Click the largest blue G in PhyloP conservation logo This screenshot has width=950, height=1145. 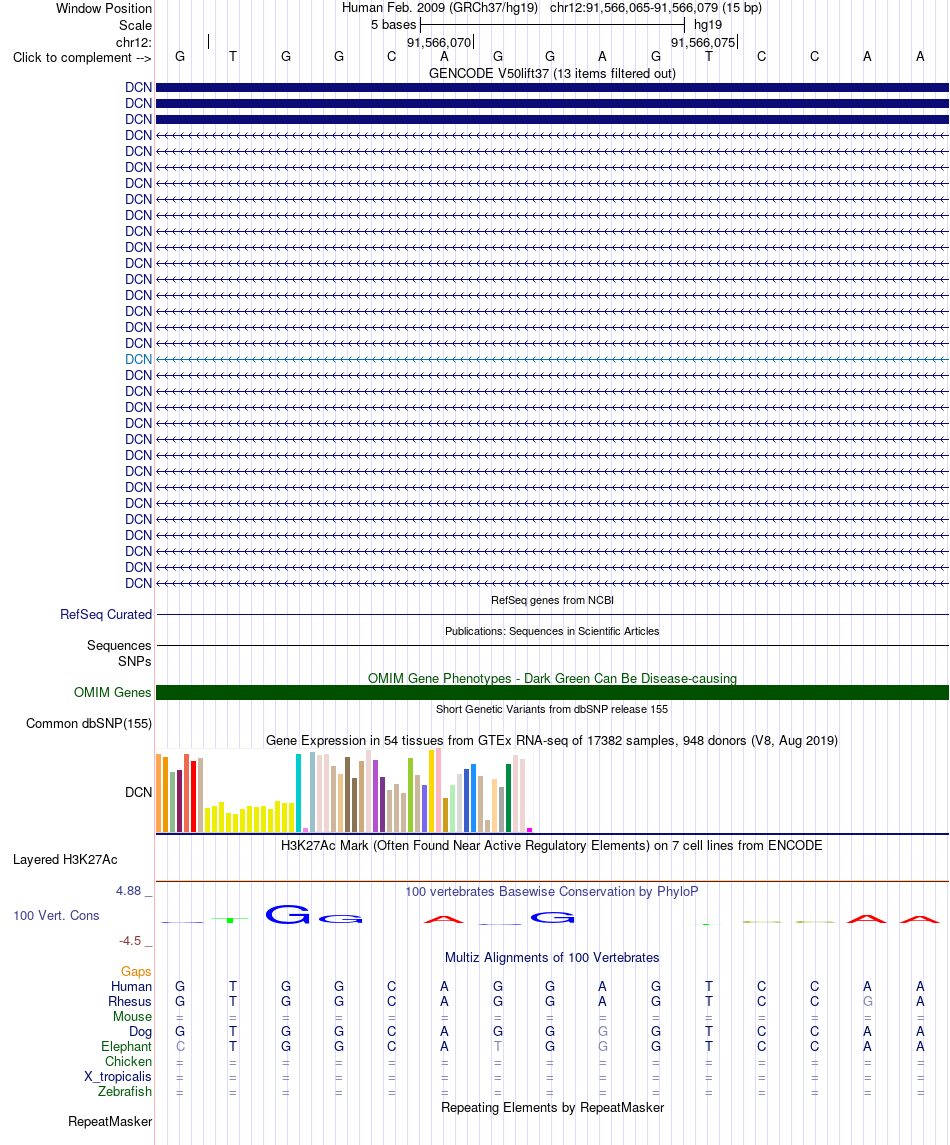pos(287,914)
